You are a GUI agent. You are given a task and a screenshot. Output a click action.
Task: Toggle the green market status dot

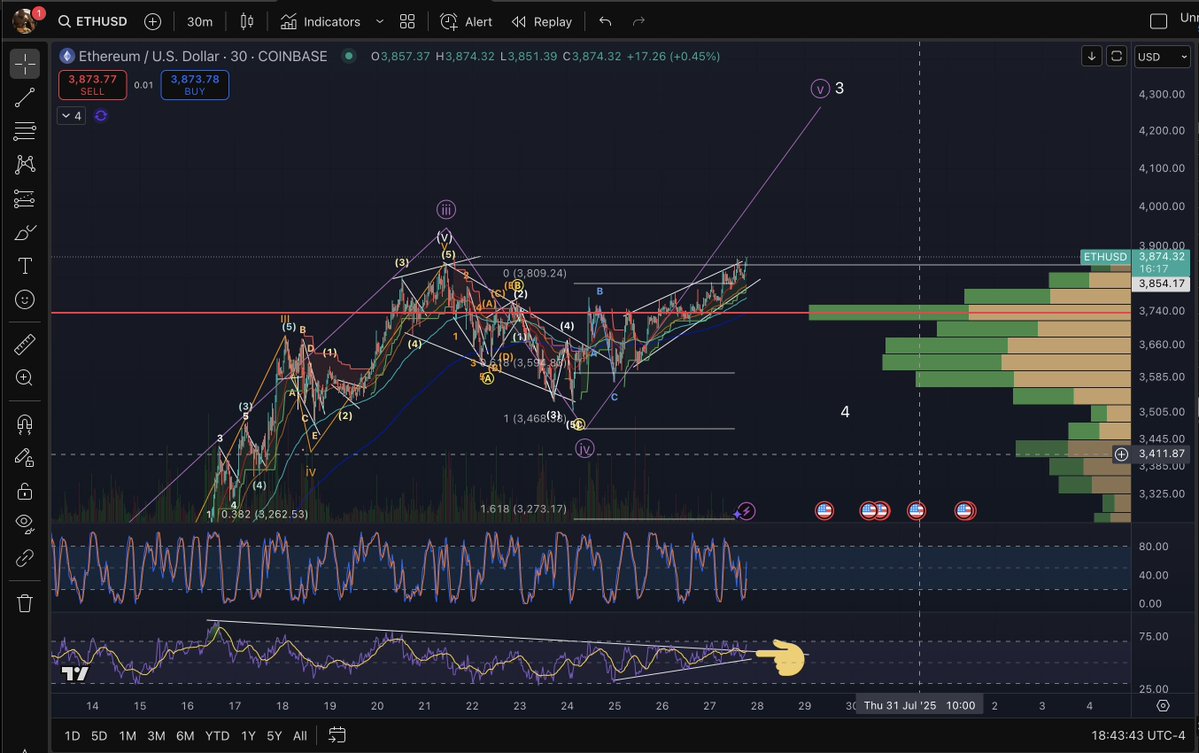[x=349, y=56]
